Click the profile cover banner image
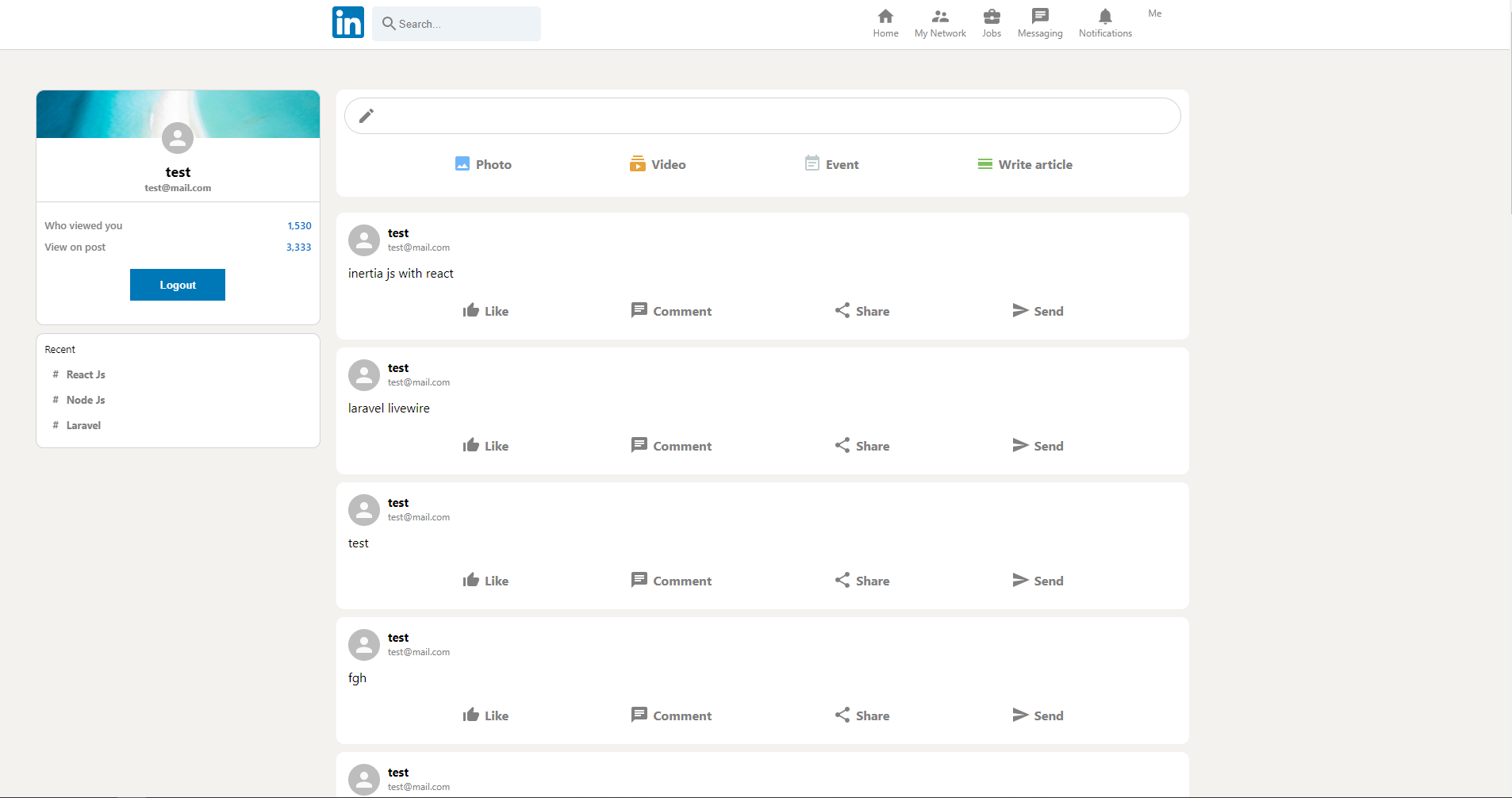 point(178,114)
